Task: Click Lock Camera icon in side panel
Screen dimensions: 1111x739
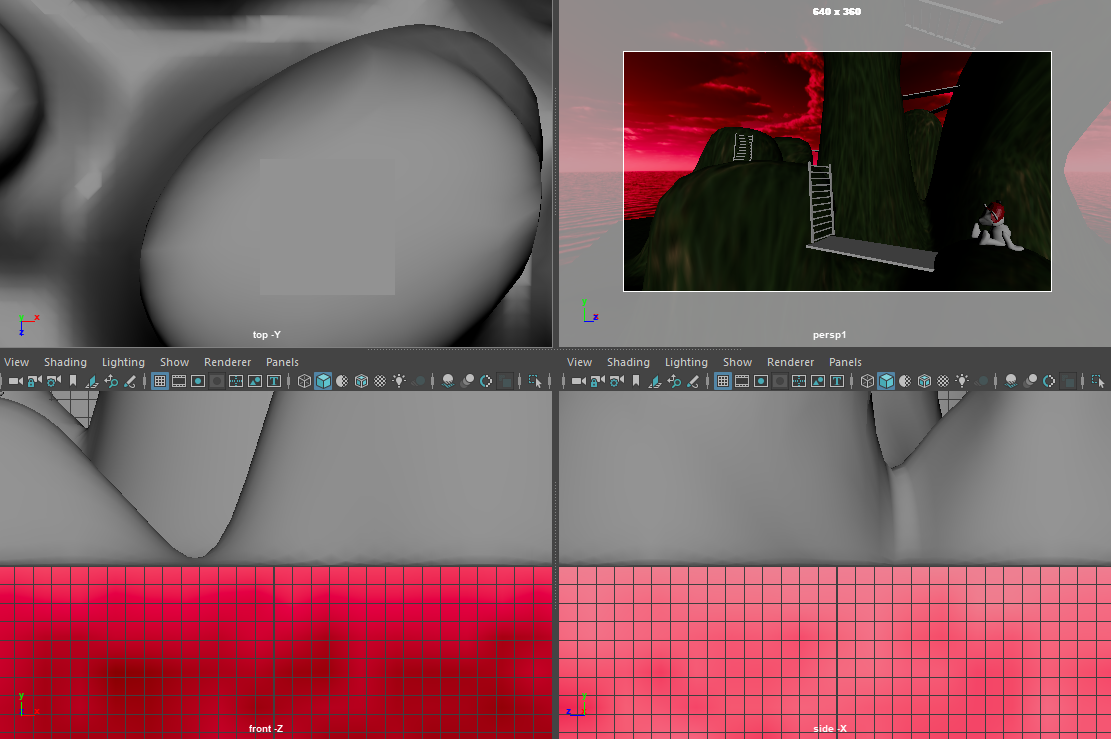Action: [597, 381]
